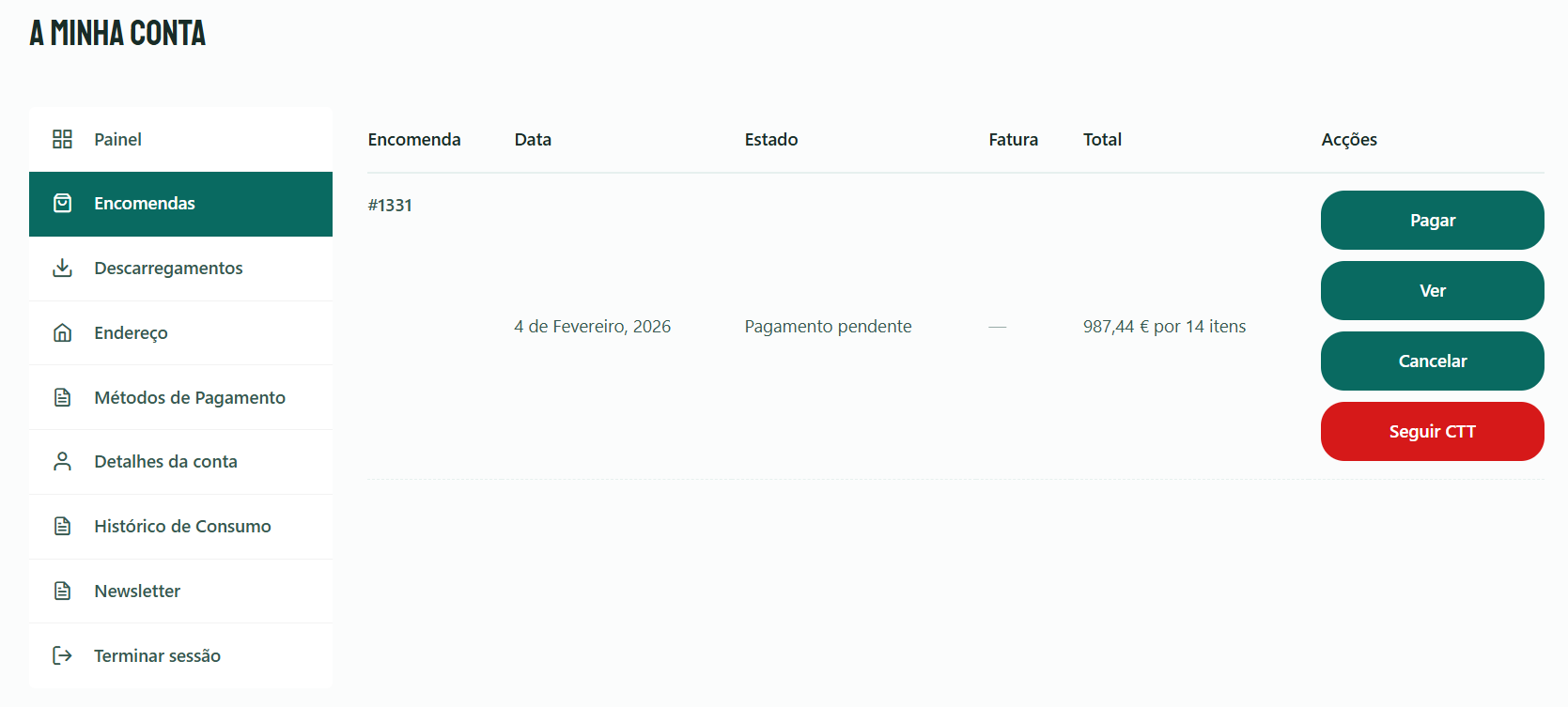Open Detalhes da conta page
Image resolution: width=1568 pixels, height=707 pixels.
point(165,462)
